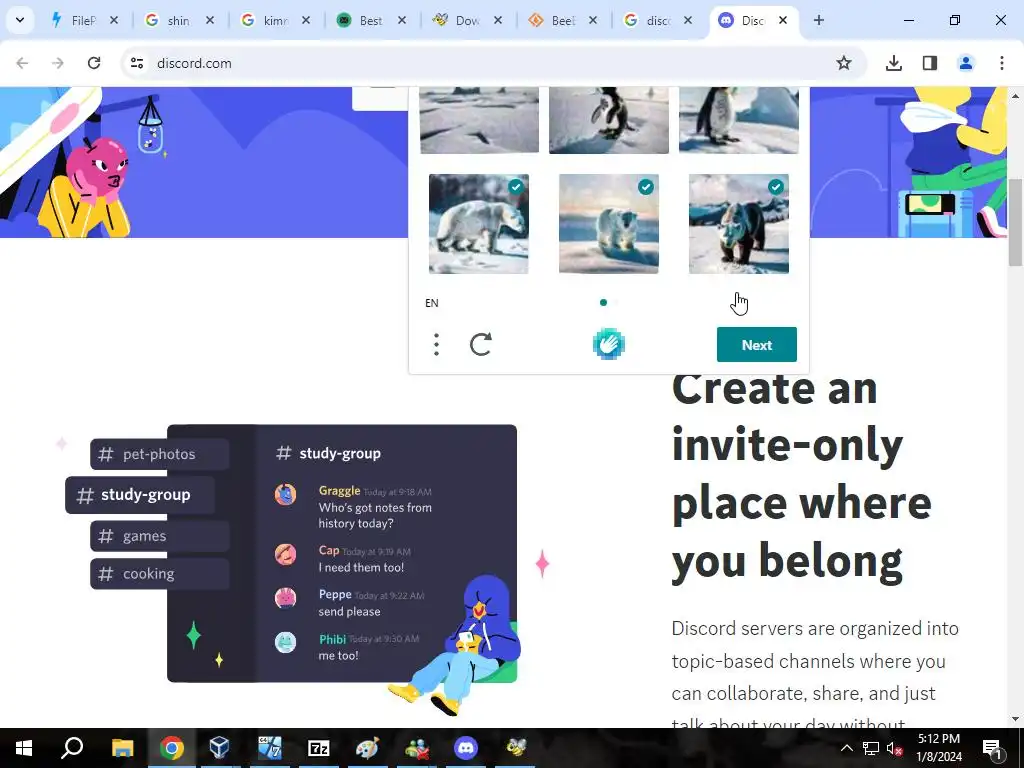Open the Paint palette app from taskbar

[x=367, y=748]
